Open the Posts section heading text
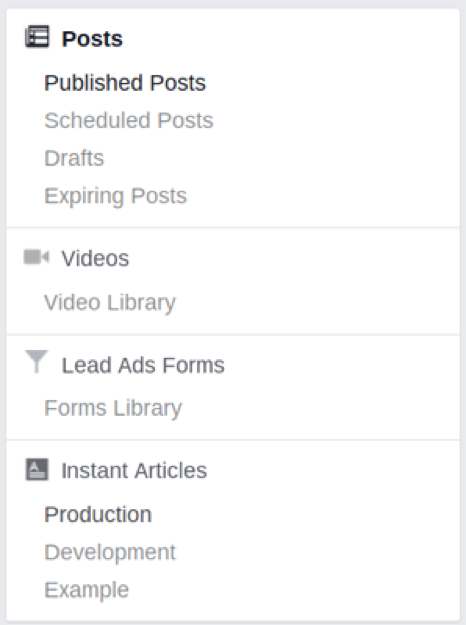The image size is (466, 625). (92, 39)
